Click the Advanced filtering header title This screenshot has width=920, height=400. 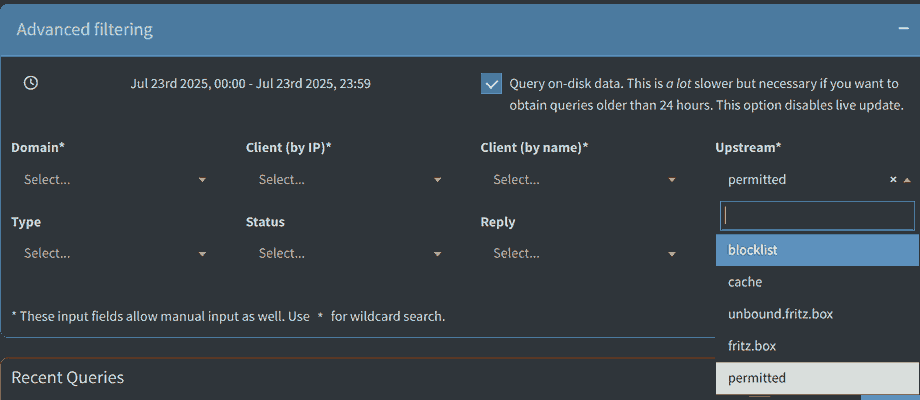pos(85,29)
